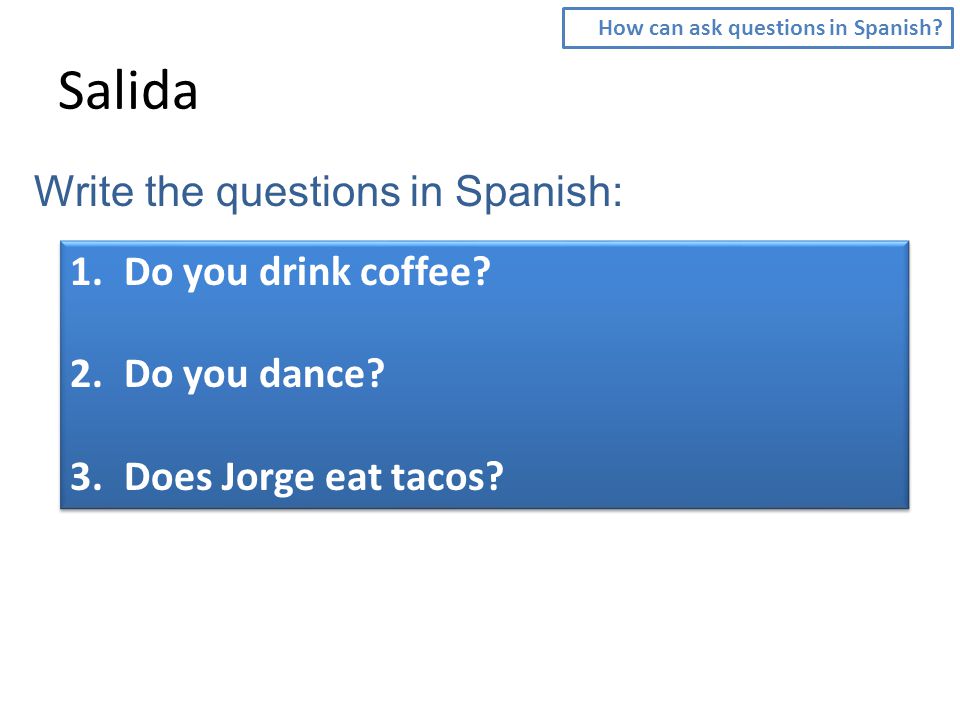Click the word "questions" in the top-right box
The height and width of the screenshot is (720, 960).
click(776, 29)
